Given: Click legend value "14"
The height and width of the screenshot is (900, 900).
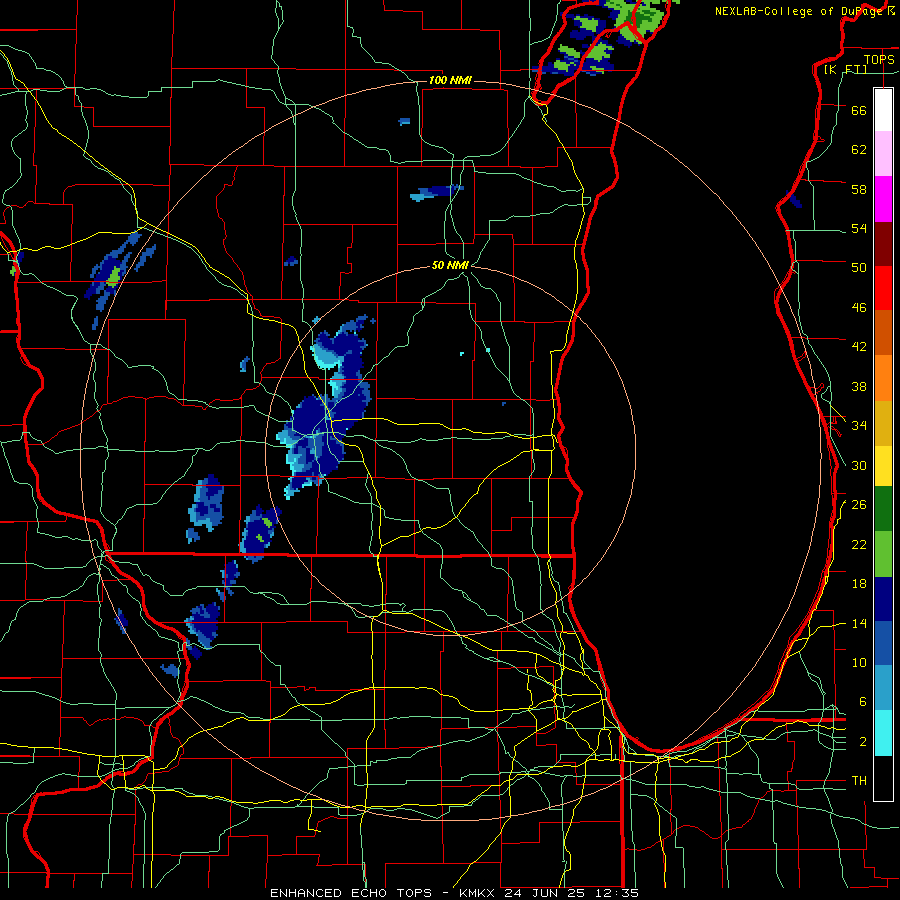Looking at the screenshot, I should (x=859, y=623).
